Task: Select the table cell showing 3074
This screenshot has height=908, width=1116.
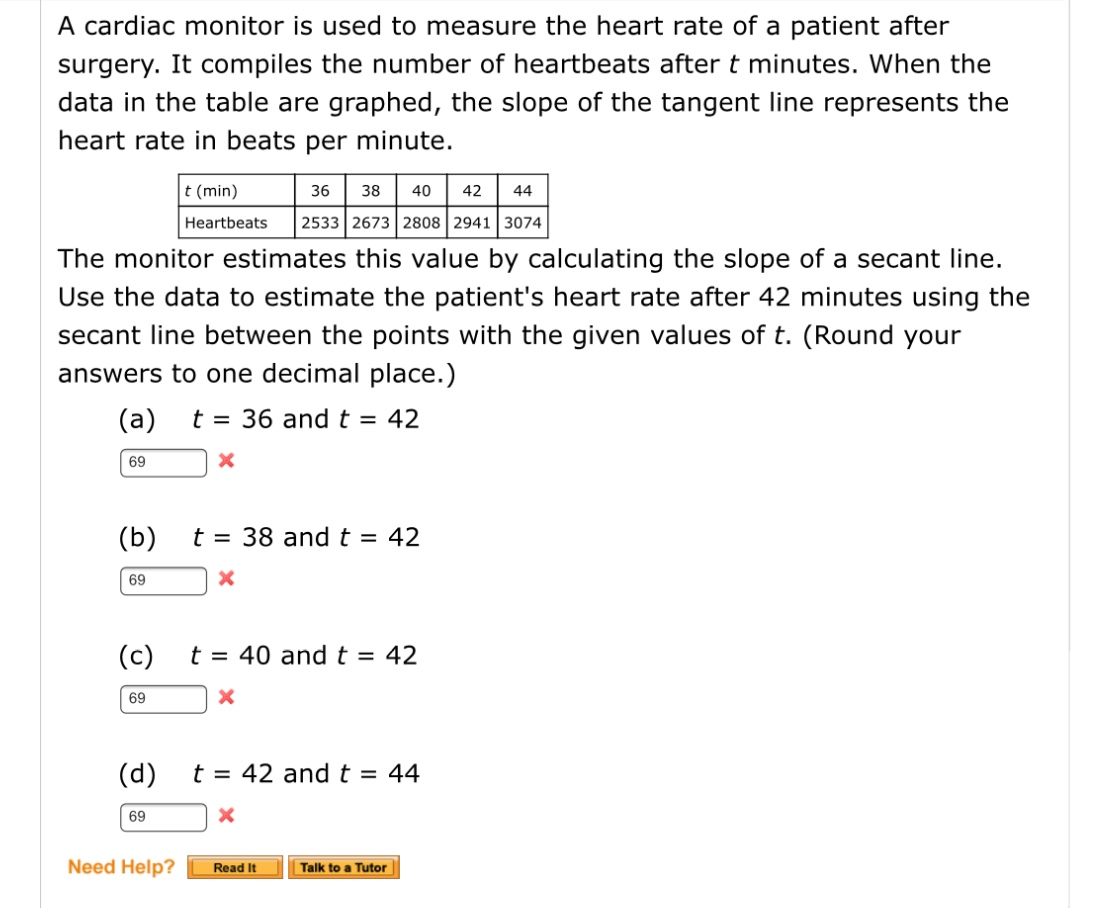Action: coord(525,223)
